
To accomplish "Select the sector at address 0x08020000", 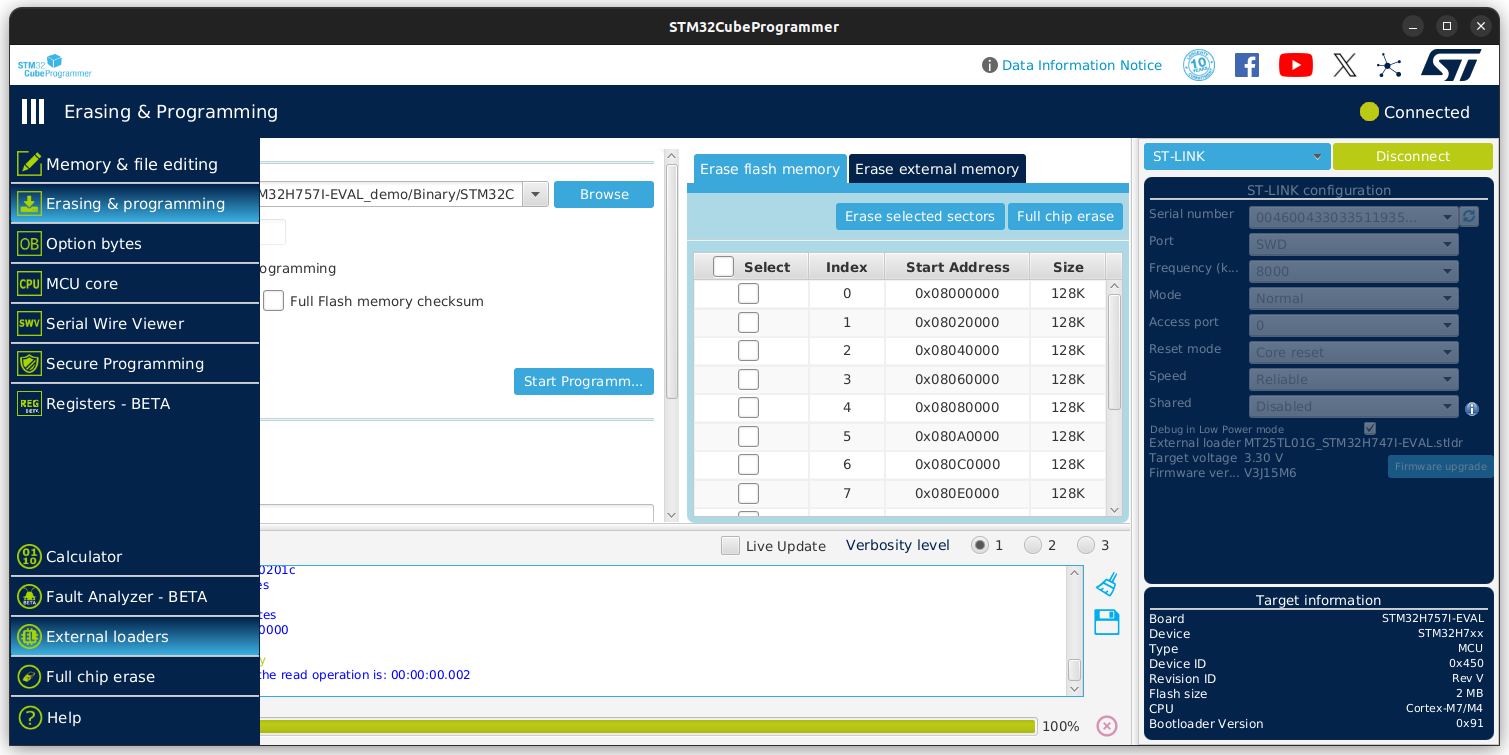I will (748, 322).
